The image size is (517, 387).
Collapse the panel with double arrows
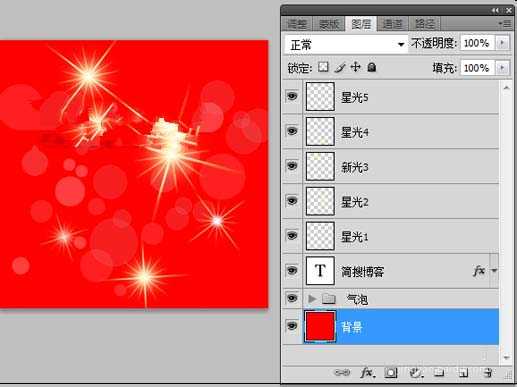coord(495,11)
